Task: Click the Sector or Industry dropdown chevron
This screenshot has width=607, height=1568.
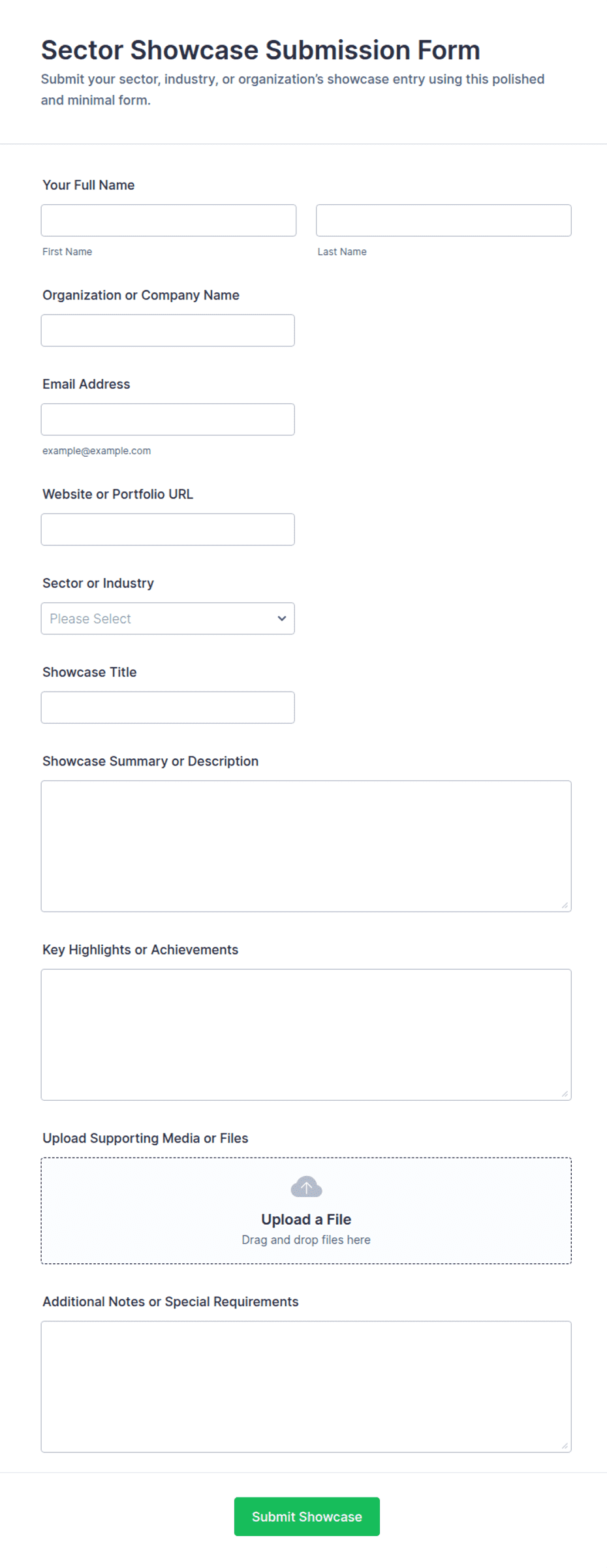Action: pyautogui.click(x=282, y=619)
